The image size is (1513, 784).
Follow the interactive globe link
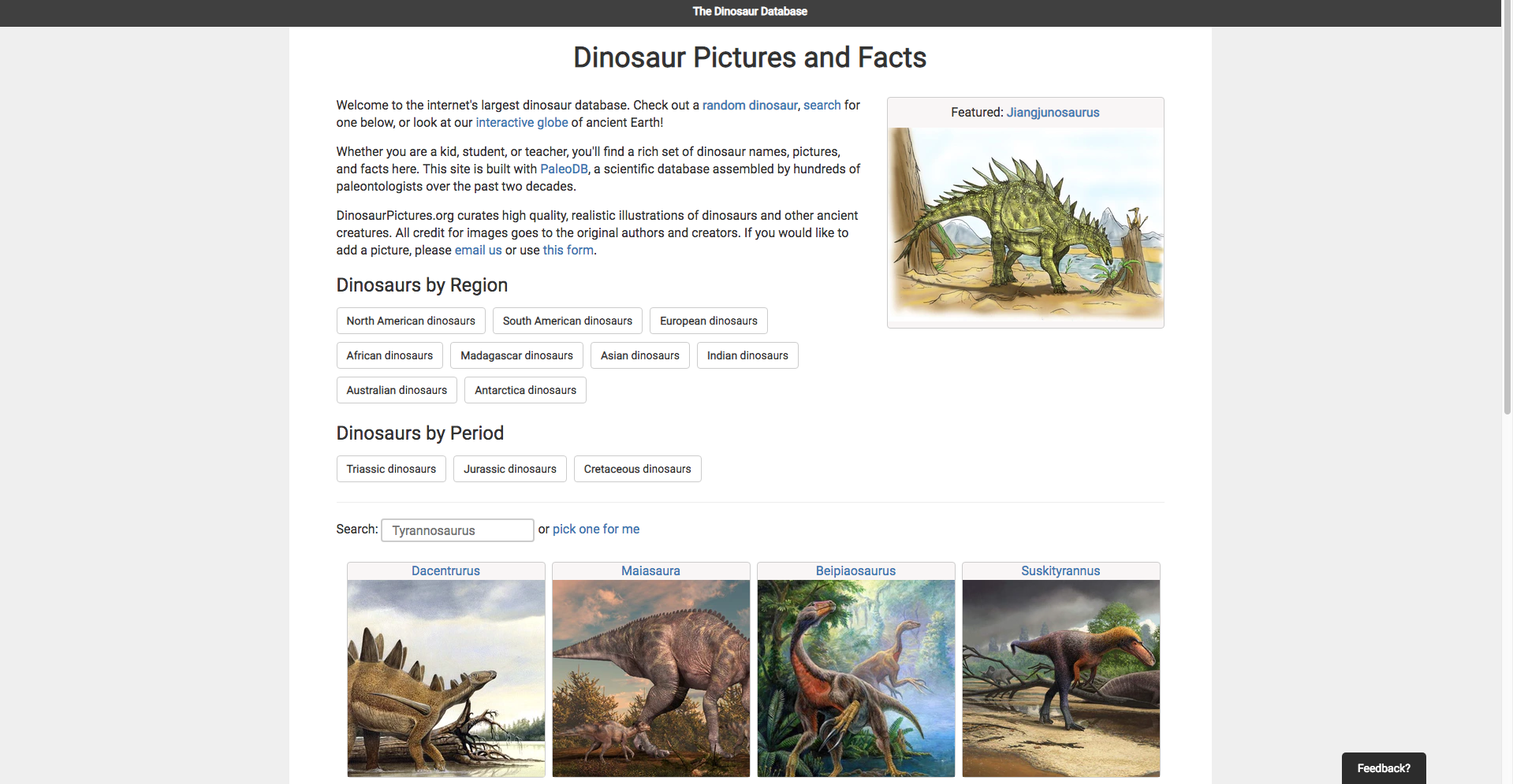click(521, 123)
